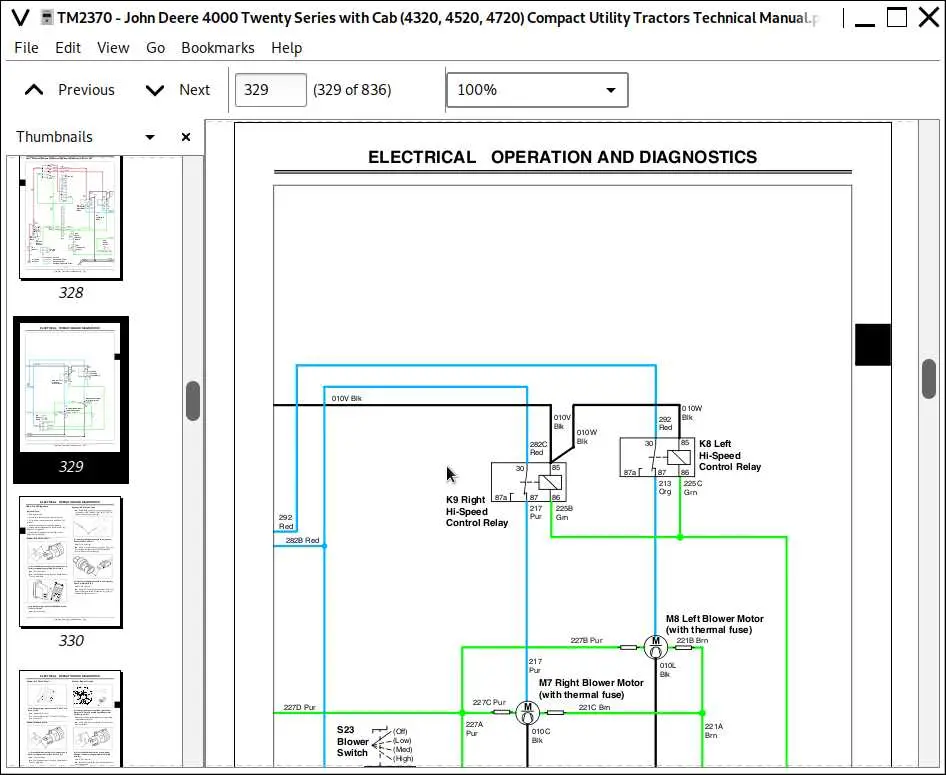Viewport: 946px width, 775px height.
Task: Expand the Thumbnails sidebar selector arrow
Action: click(150, 137)
